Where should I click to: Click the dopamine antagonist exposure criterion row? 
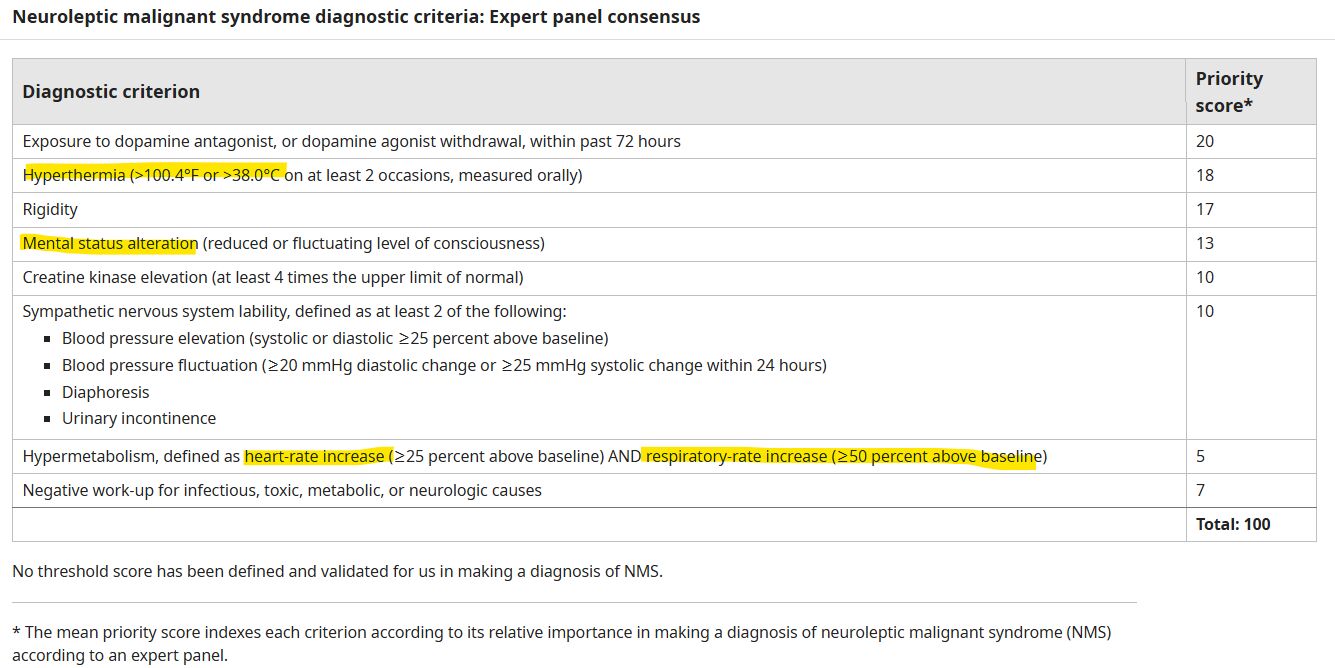[351, 141]
